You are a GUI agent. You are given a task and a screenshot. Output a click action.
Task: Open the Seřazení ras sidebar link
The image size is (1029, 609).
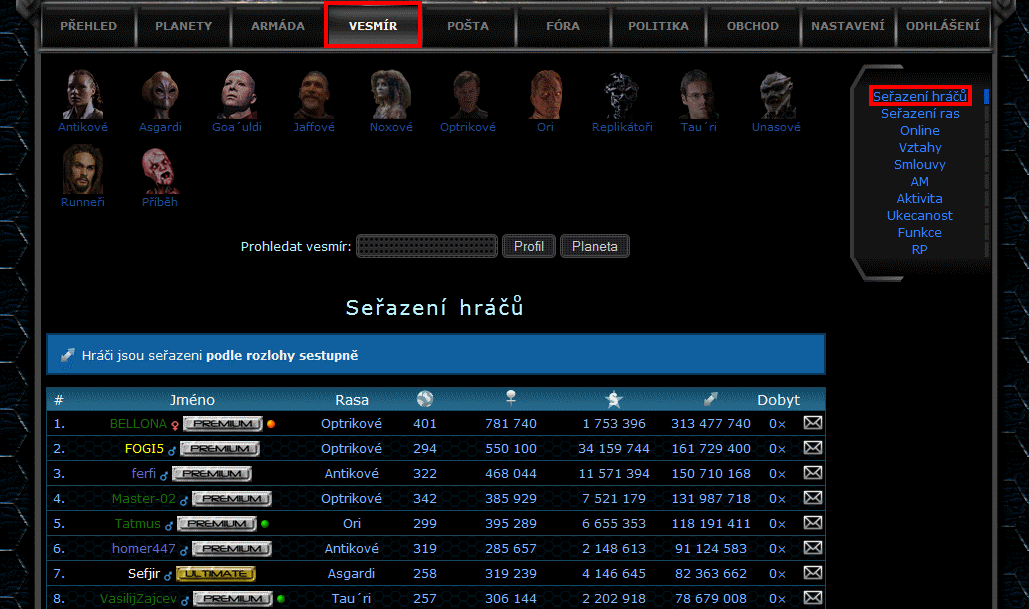tap(920, 114)
